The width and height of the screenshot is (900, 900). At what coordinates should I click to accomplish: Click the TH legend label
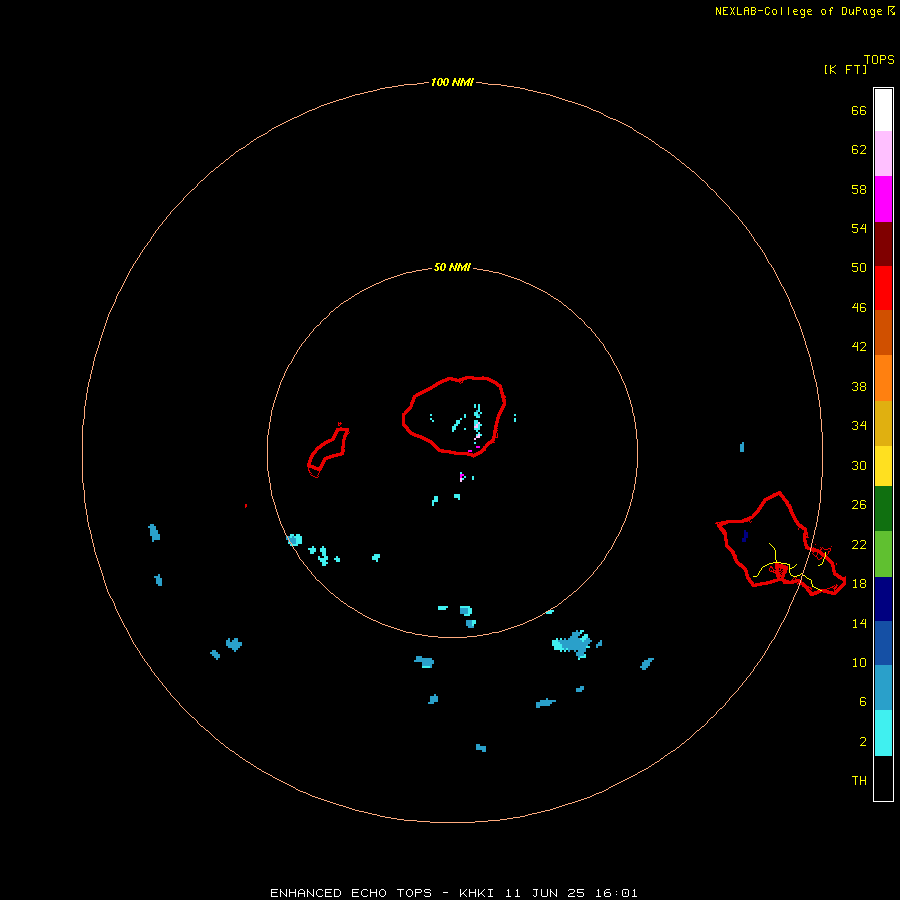click(x=859, y=781)
